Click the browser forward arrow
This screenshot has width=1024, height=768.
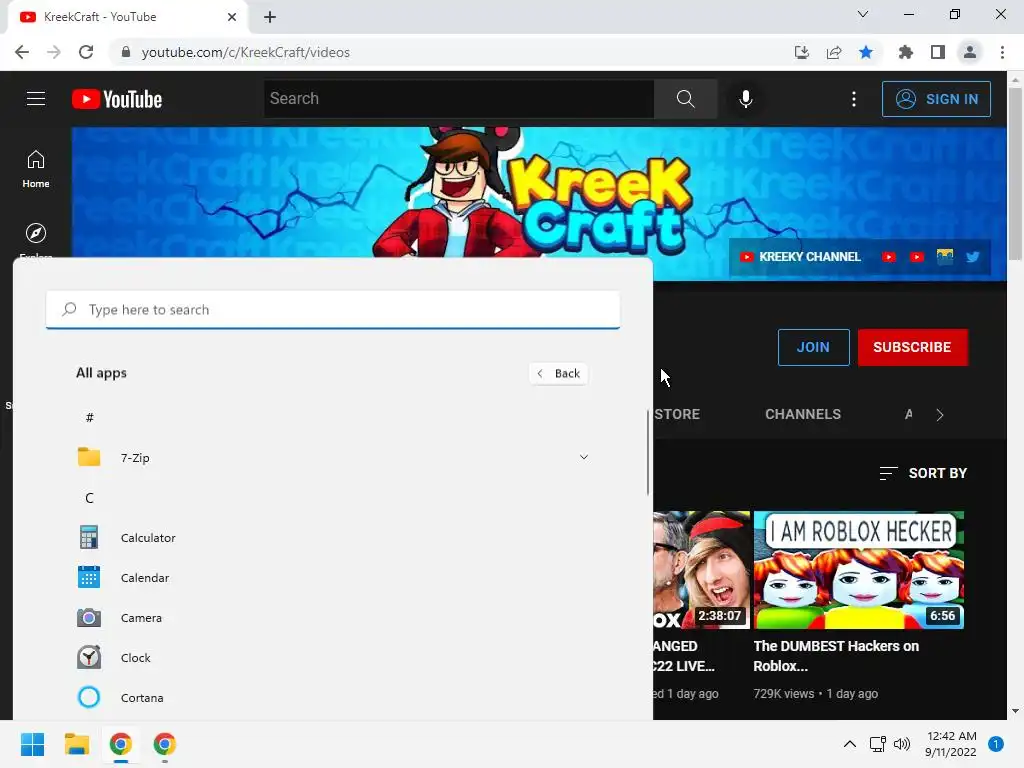click(x=54, y=52)
